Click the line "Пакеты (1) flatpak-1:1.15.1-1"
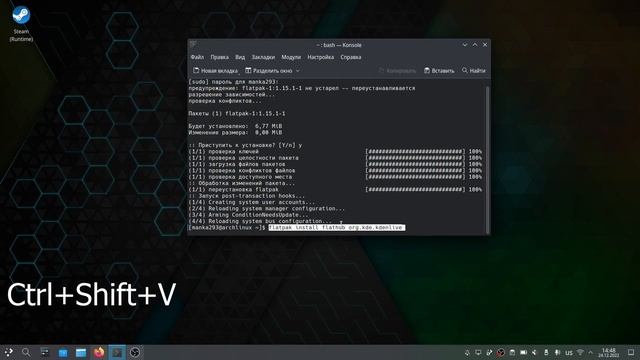640x360 pixels. [237, 113]
